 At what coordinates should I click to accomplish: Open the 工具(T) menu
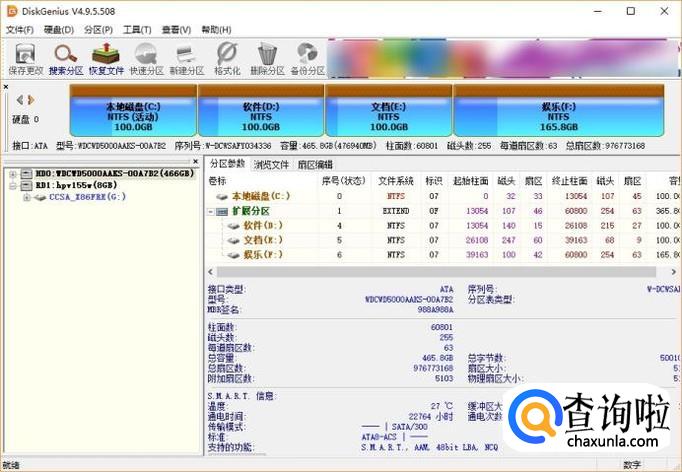[137, 30]
